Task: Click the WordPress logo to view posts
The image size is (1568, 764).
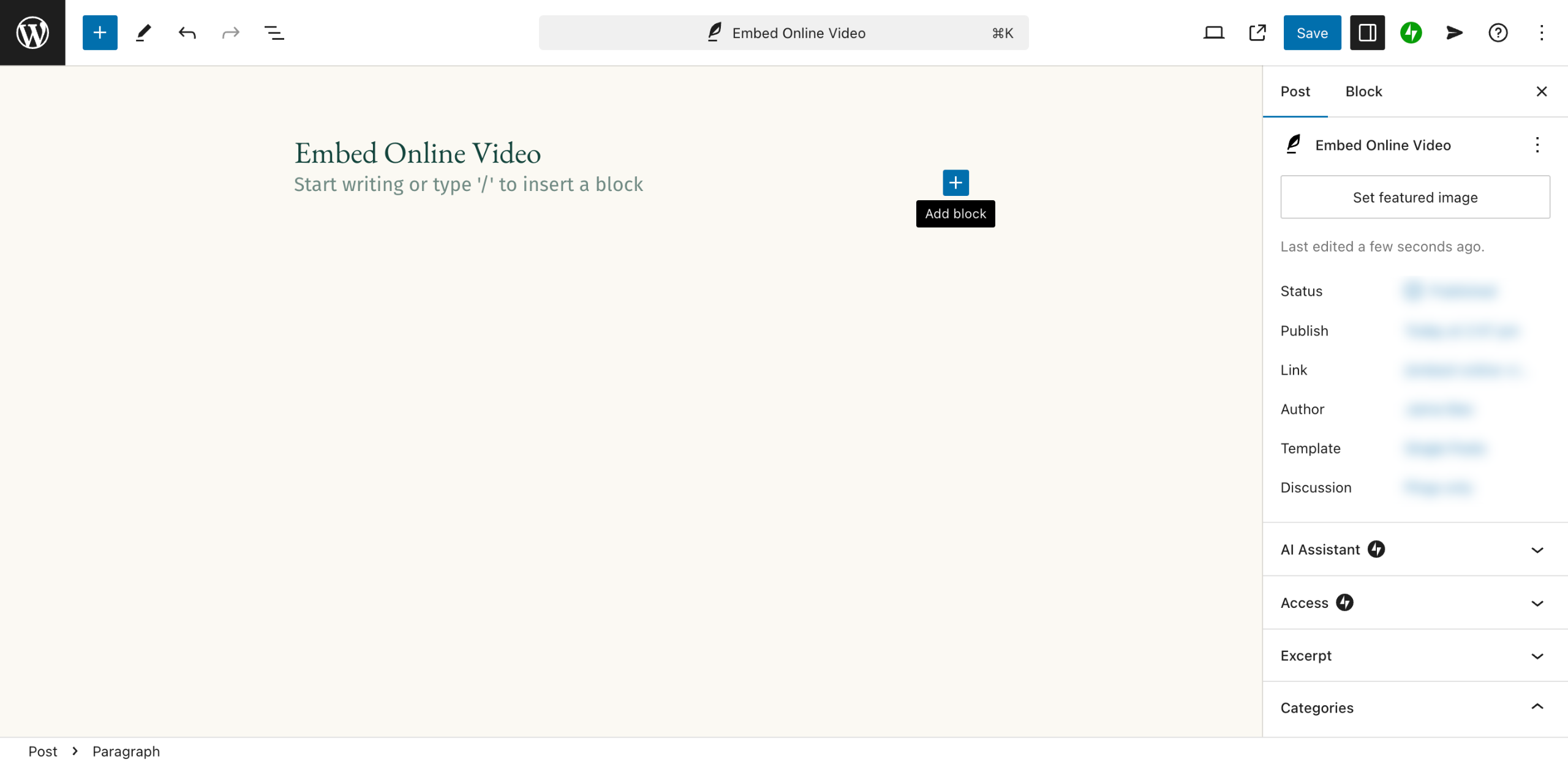Action: coord(32,32)
